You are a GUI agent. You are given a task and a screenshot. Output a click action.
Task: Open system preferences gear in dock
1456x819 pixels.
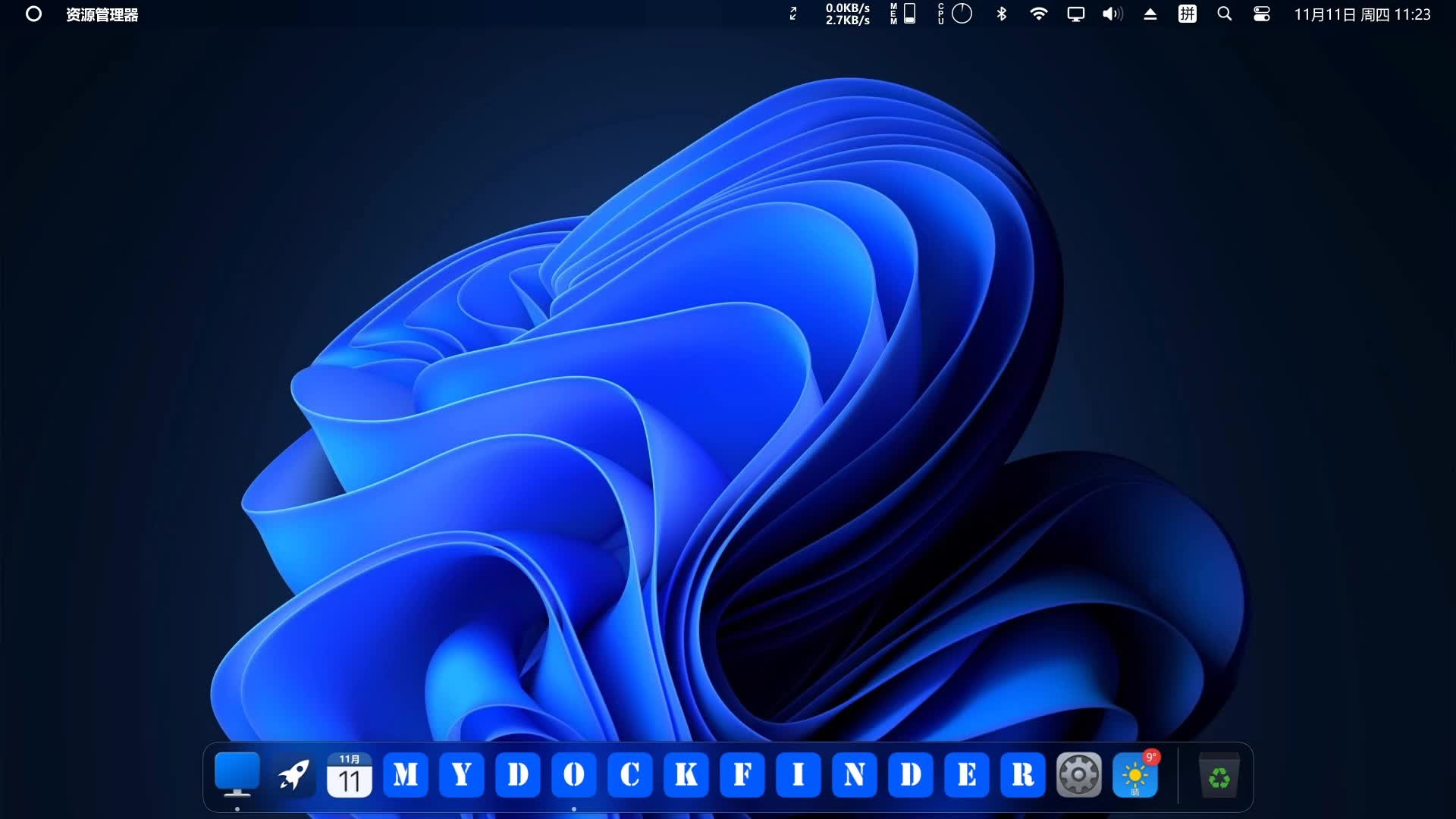pyautogui.click(x=1078, y=775)
